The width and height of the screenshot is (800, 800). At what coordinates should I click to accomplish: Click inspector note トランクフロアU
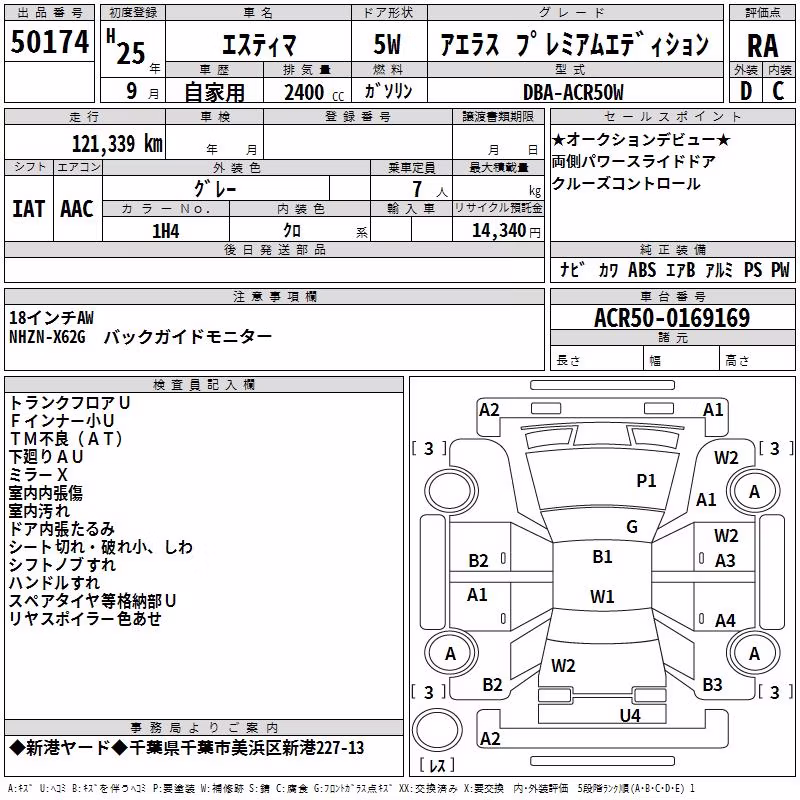tap(70, 403)
